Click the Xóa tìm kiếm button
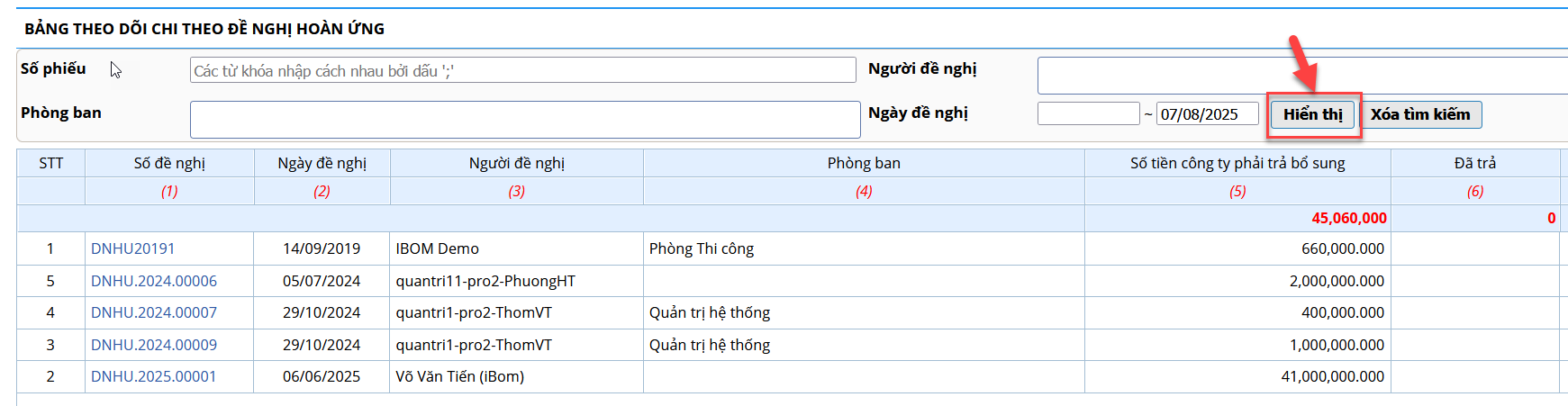 [1420, 114]
